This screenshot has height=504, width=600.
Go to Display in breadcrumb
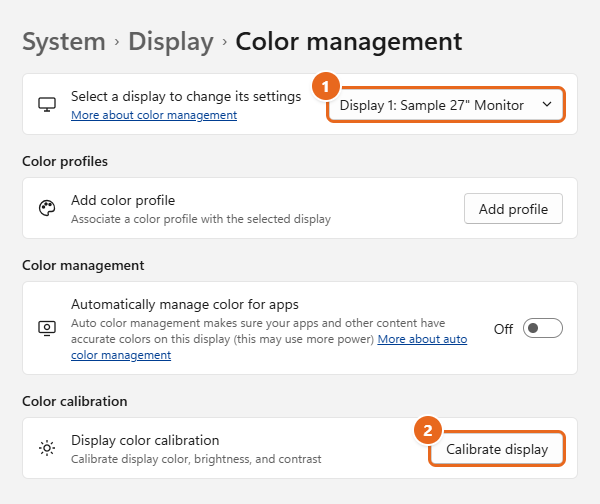pyautogui.click(x=171, y=41)
